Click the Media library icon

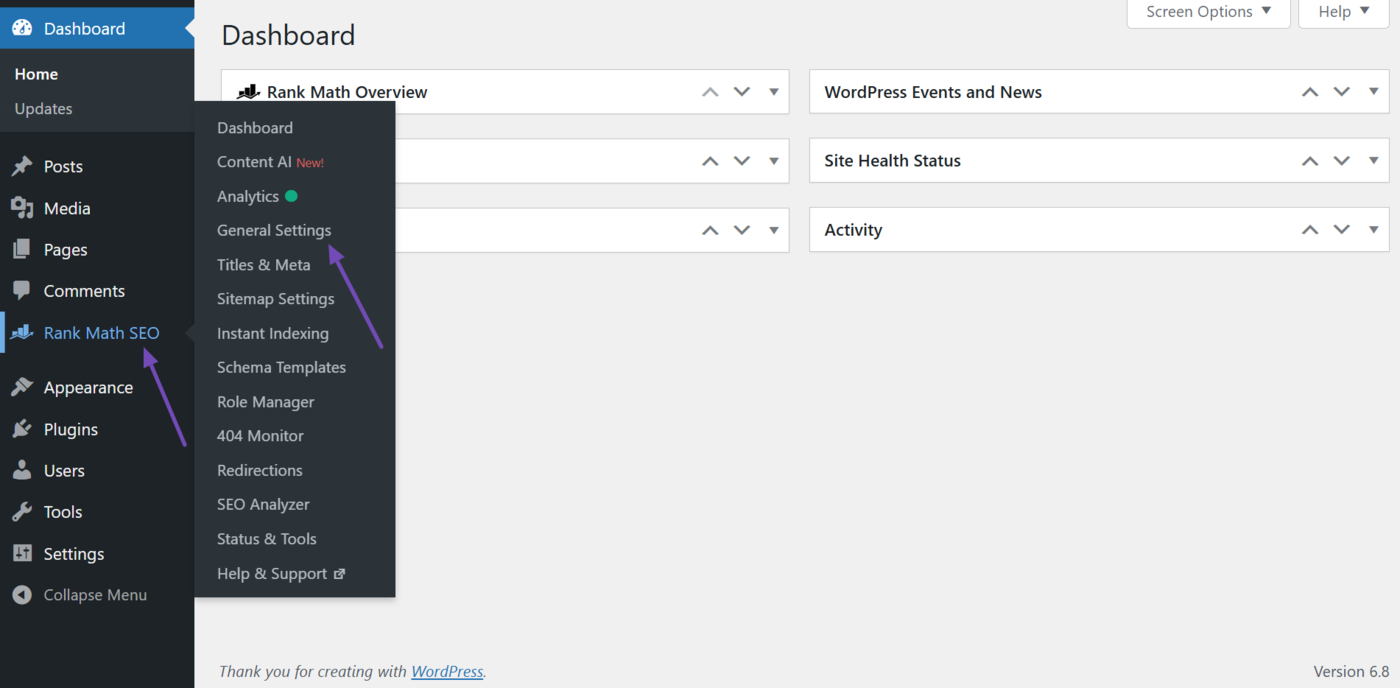[x=22, y=208]
